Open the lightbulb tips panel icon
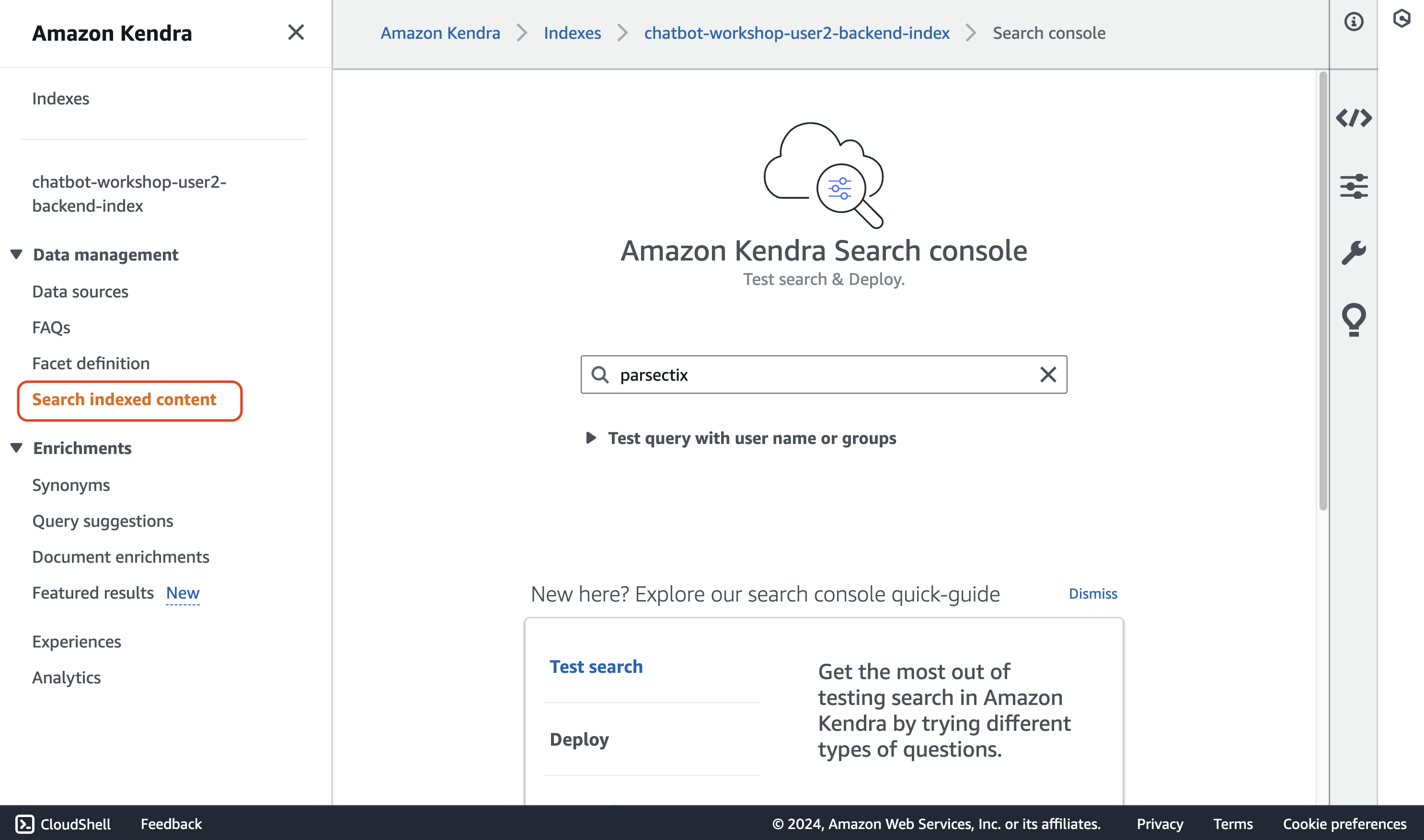 (1353, 320)
